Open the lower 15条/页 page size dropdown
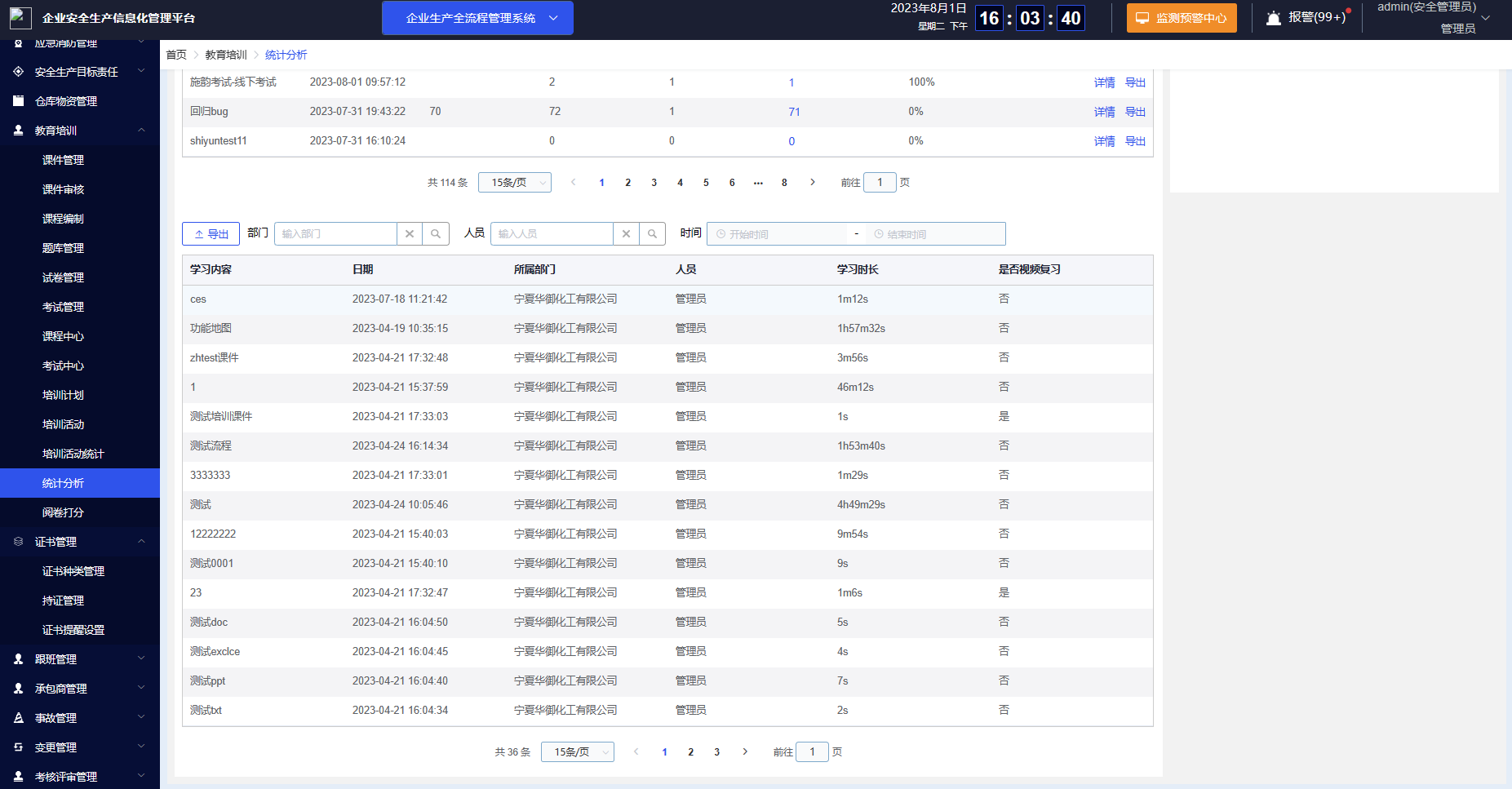1512x789 pixels. tap(578, 752)
